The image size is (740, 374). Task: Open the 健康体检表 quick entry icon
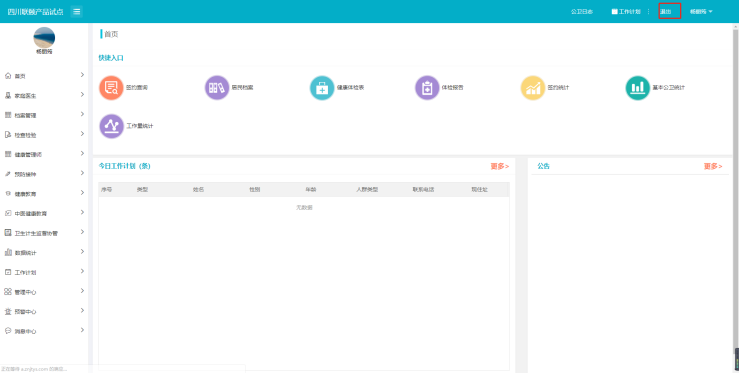(x=322, y=88)
